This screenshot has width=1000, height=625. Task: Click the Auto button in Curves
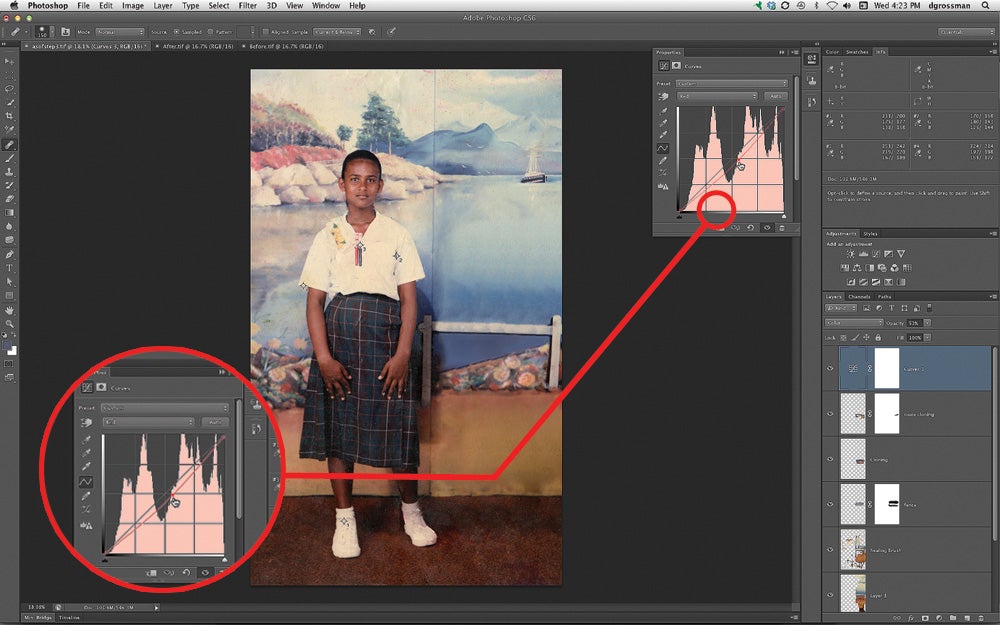pos(776,96)
